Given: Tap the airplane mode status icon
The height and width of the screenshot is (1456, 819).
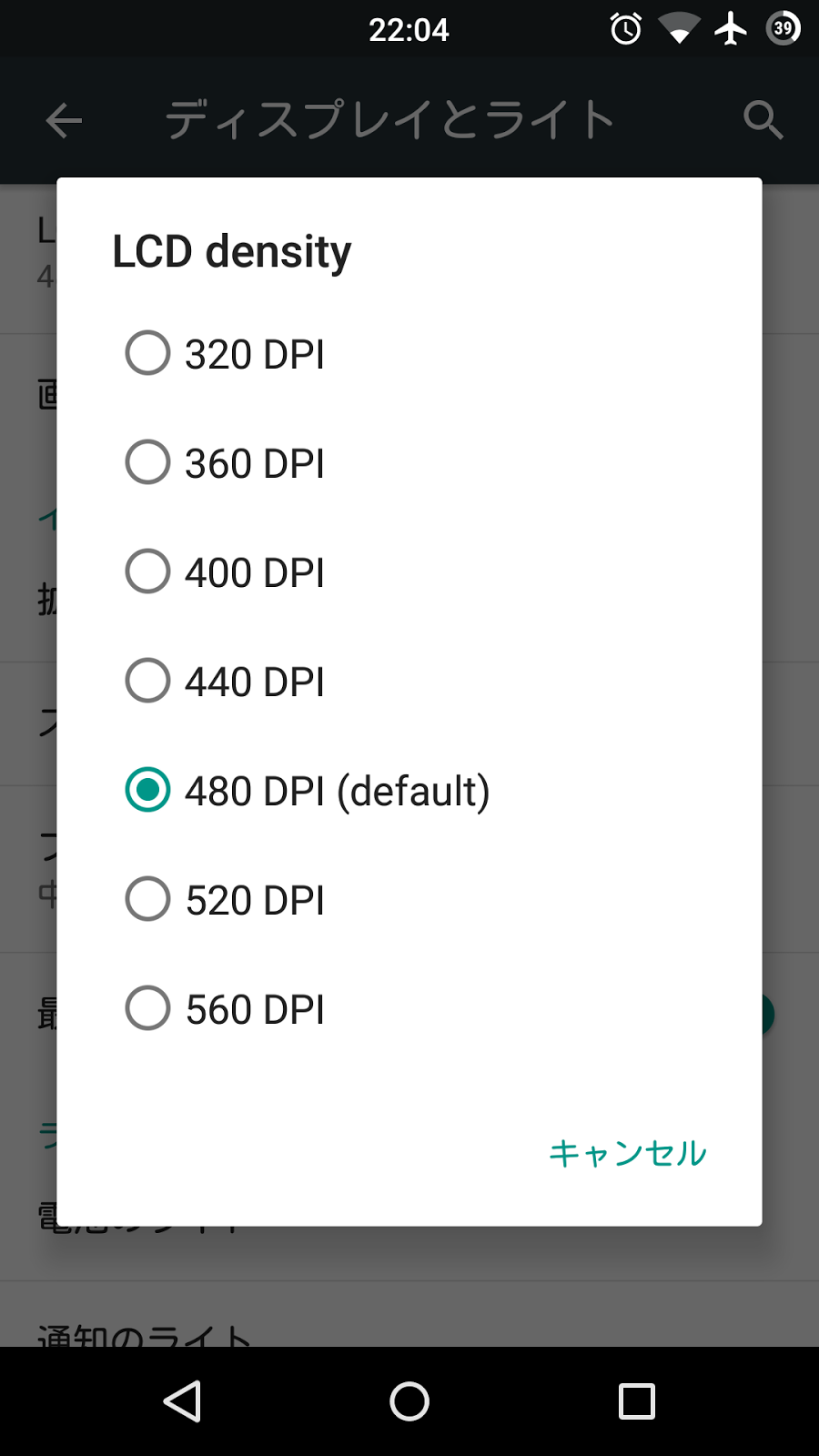Looking at the screenshot, I should click(731, 29).
